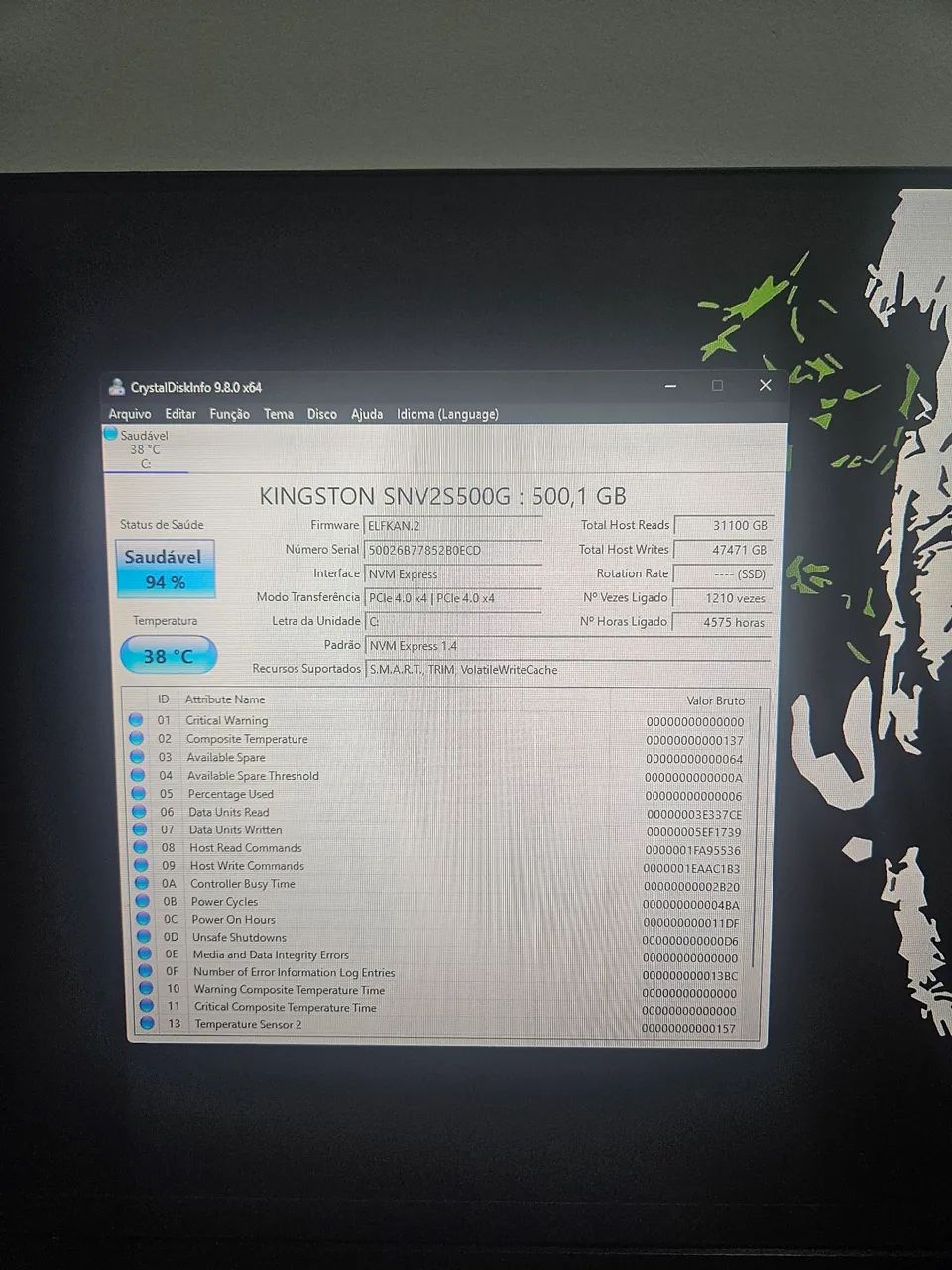This screenshot has width=952, height=1270.
Task: Open the Função menu
Action: click(230, 414)
